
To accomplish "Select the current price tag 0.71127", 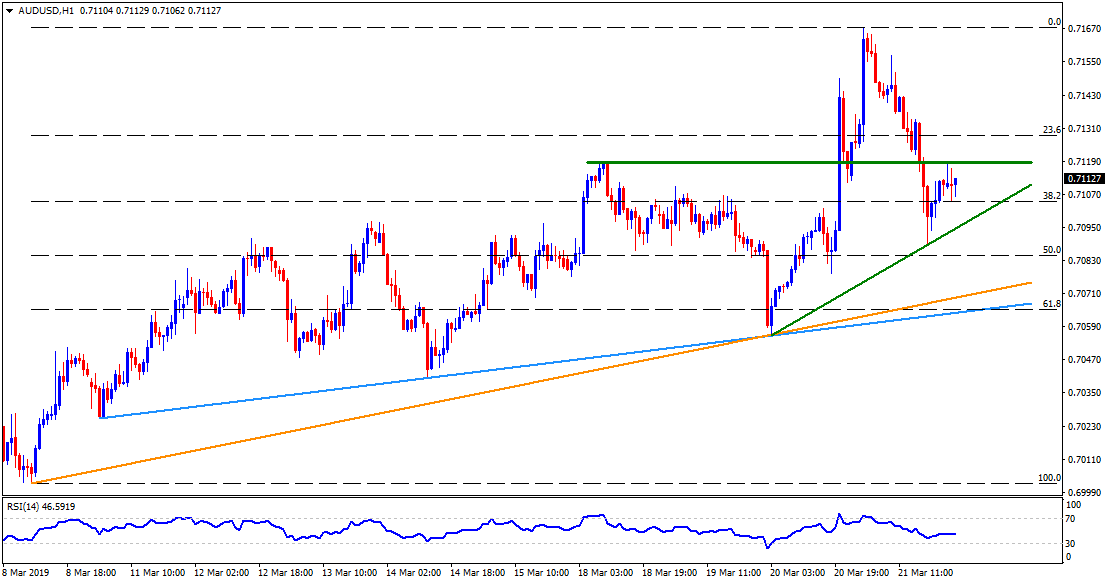I will [x=1083, y=179].
